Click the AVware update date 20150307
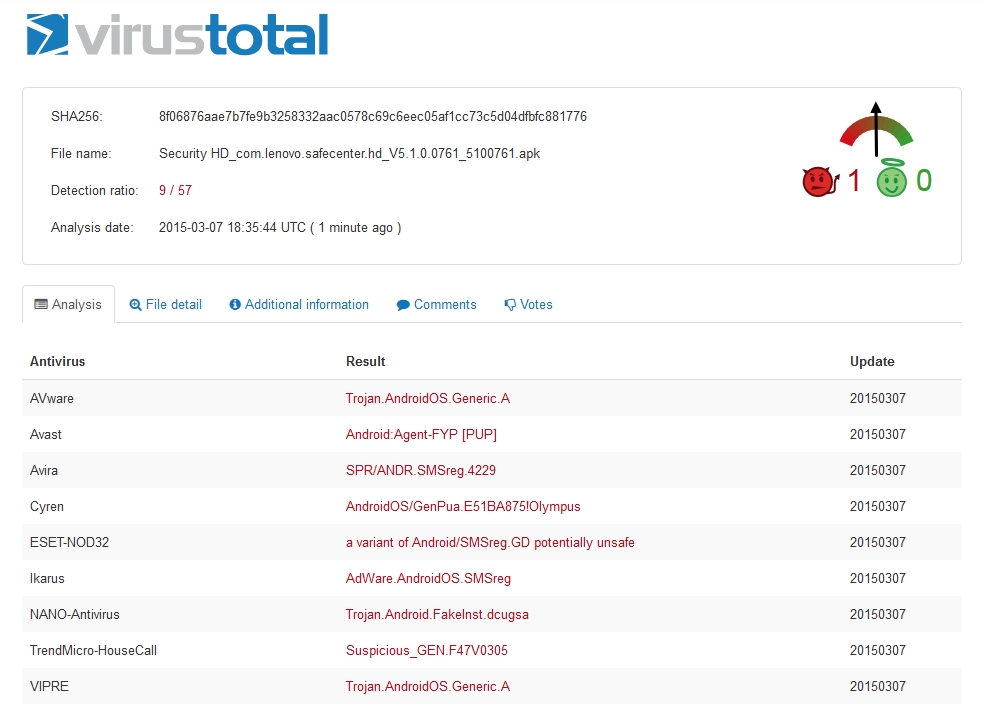Screen dimensions: 984x706 (x=877, y=398)
